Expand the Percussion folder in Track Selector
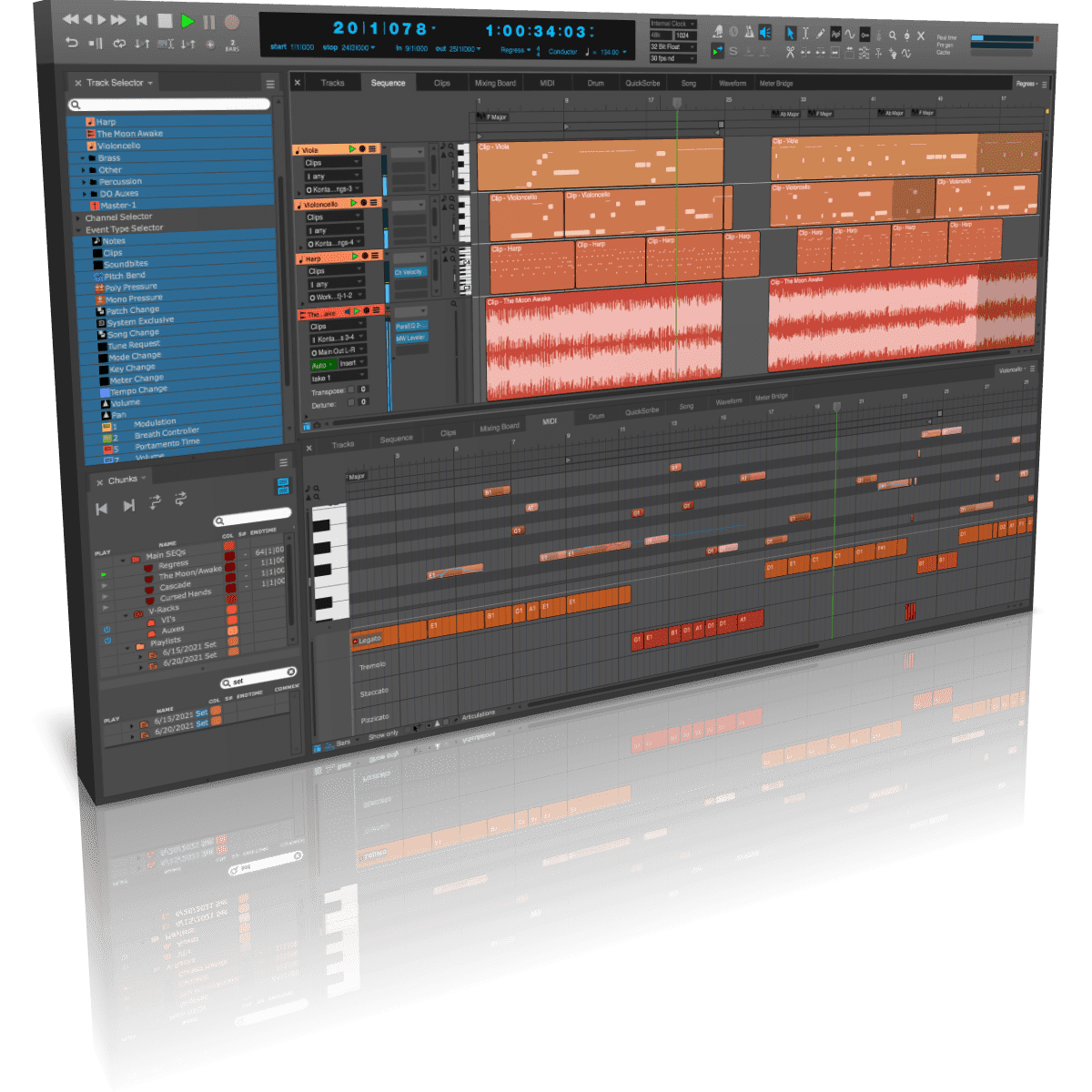 pyautogui.click(x=85, y=182)
